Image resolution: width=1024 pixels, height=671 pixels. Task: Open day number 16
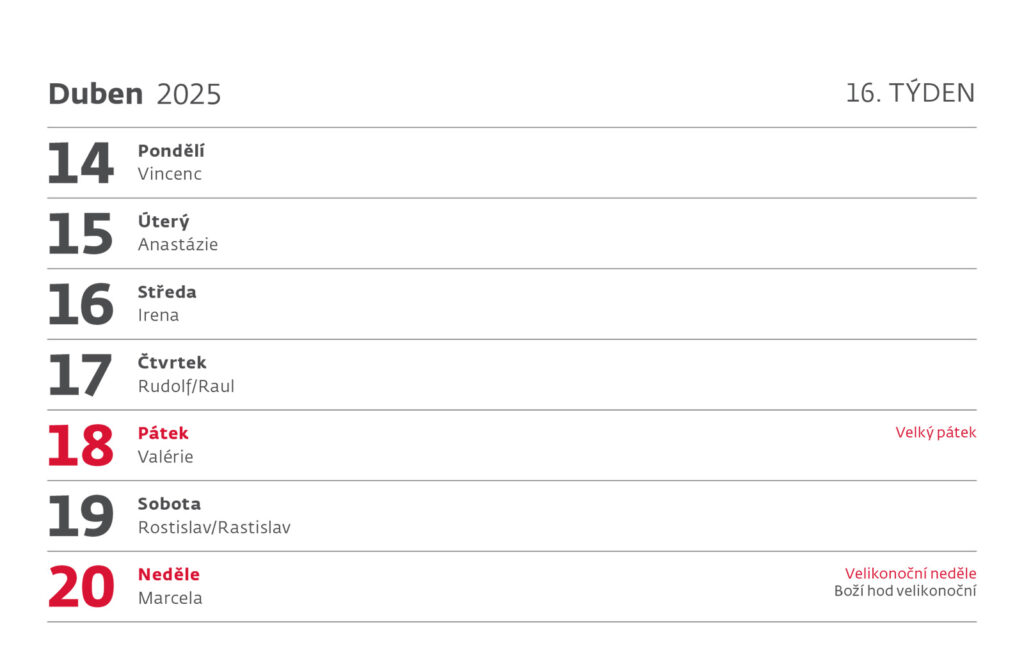tap(80, 304)
